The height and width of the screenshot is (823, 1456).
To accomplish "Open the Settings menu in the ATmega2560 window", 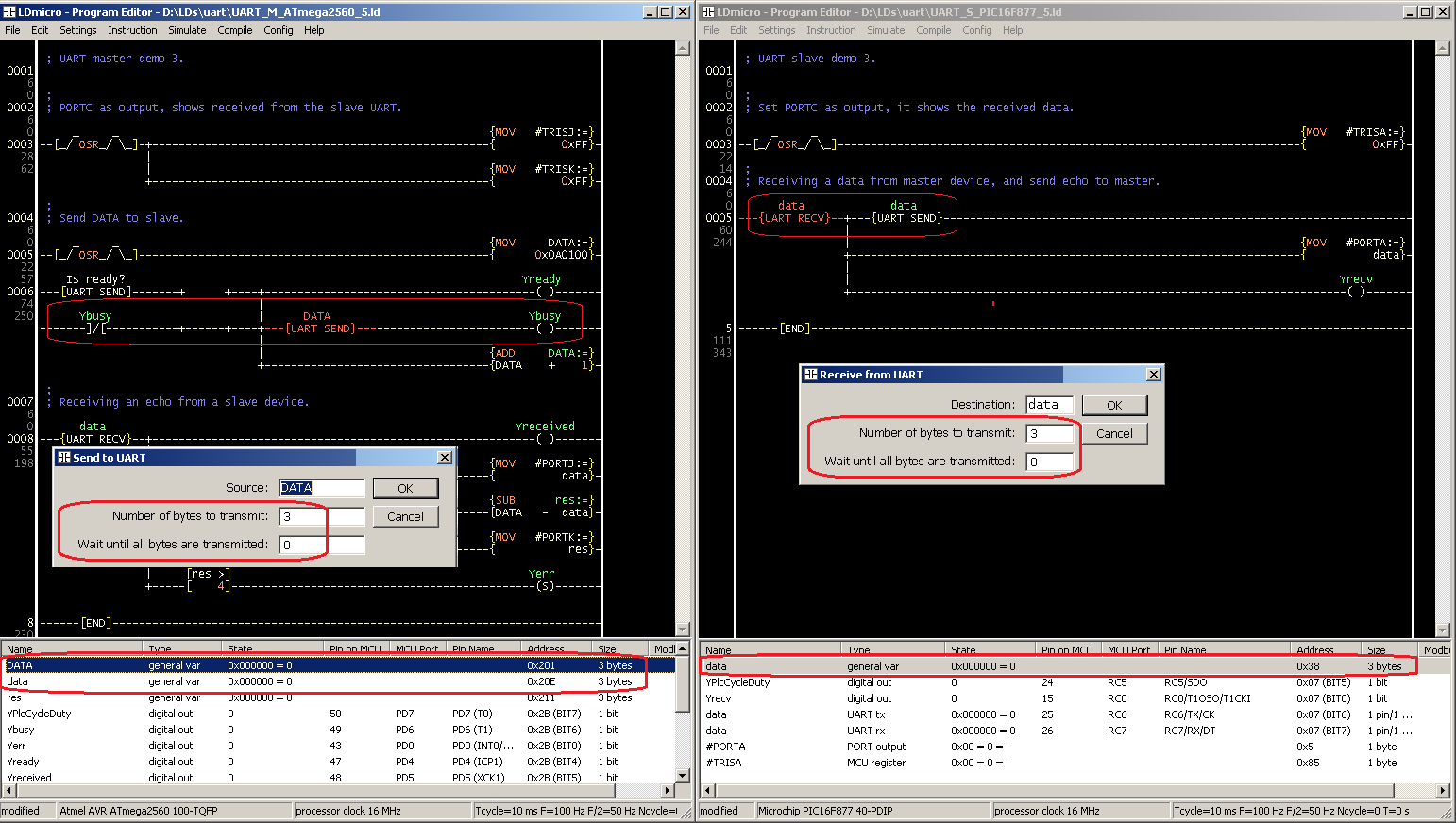I will (78, 30).
